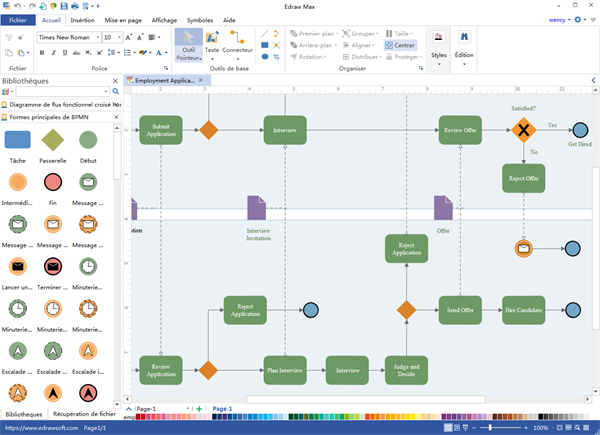Add a new page with plus icon
This screenshot has height=435, width=600.
click(199, 409)
